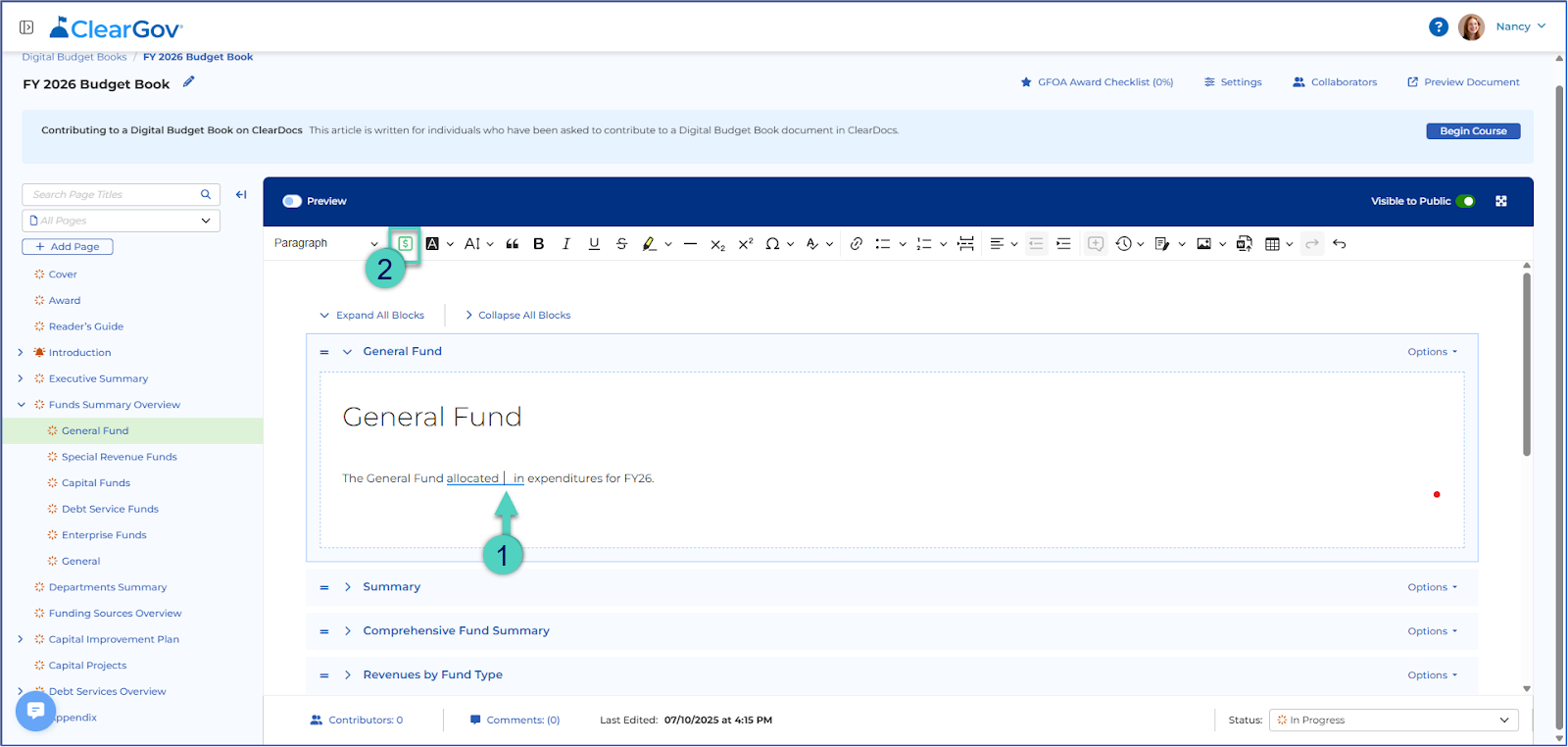
Task: Click the underline toolbar icon
Action: pyautogui.click(x=594, y=244)
